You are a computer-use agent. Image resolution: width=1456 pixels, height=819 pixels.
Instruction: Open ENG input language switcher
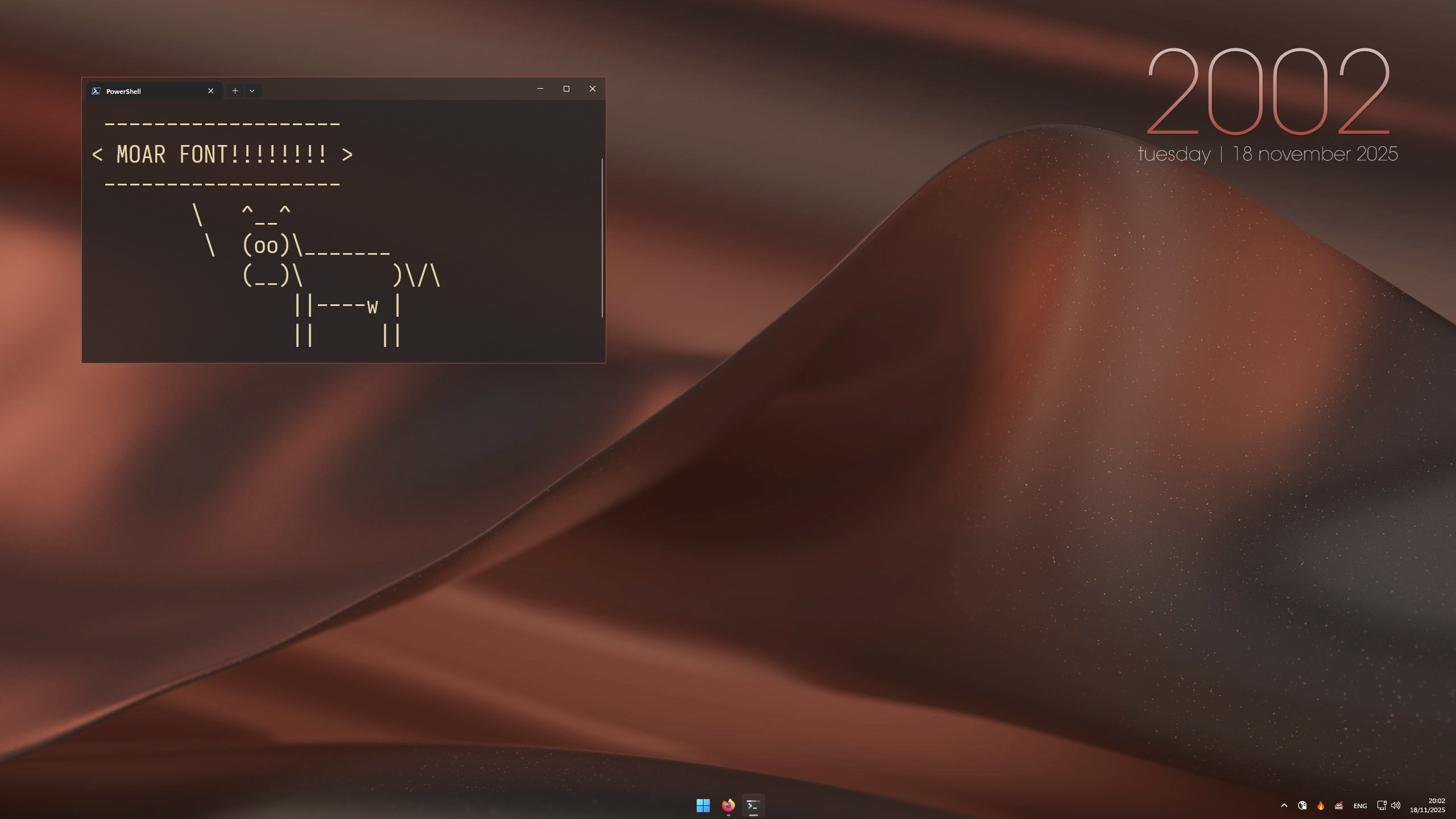coord(1360,806)
